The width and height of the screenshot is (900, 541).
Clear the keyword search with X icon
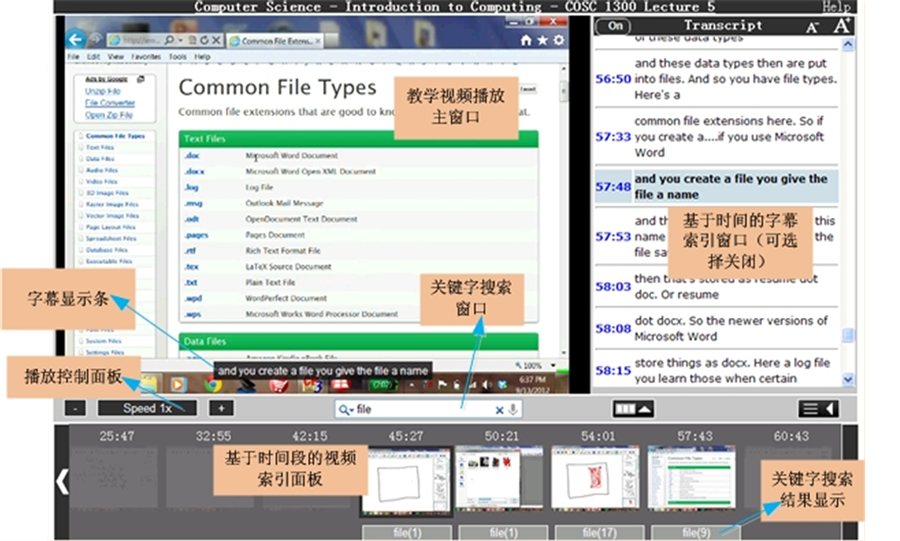(500, 410)
